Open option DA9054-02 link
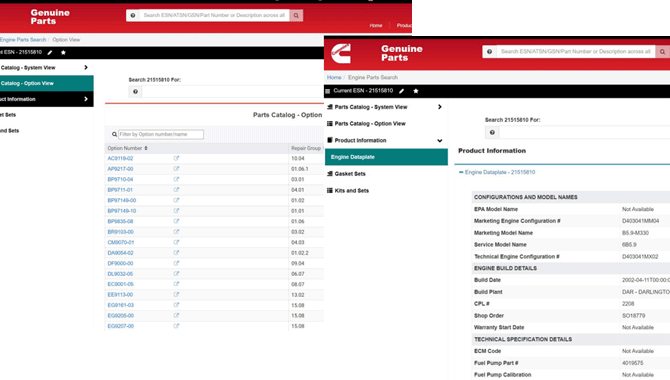670x380 pixels. point(120,253)
